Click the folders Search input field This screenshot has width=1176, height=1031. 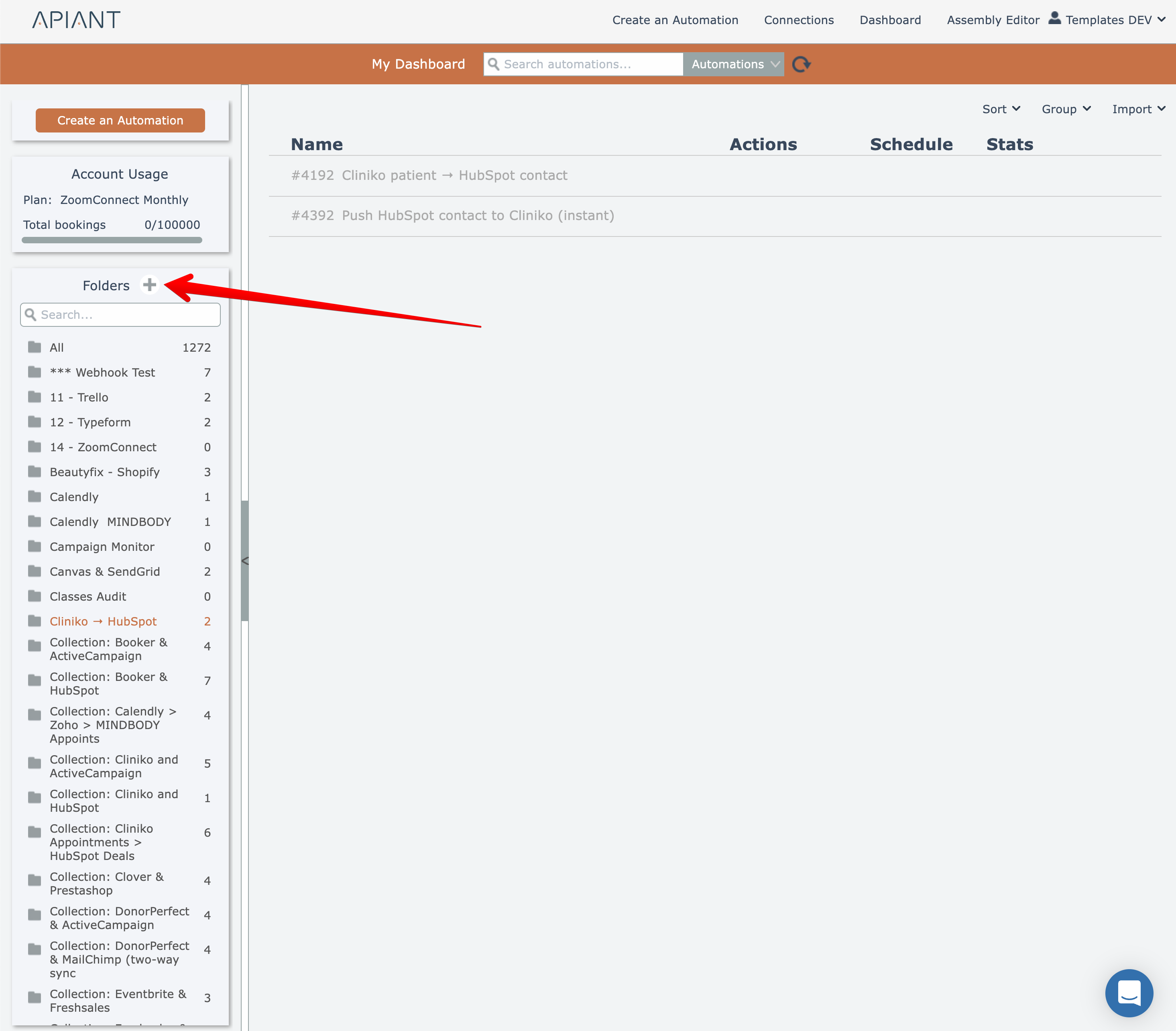(x=126, y=315)
